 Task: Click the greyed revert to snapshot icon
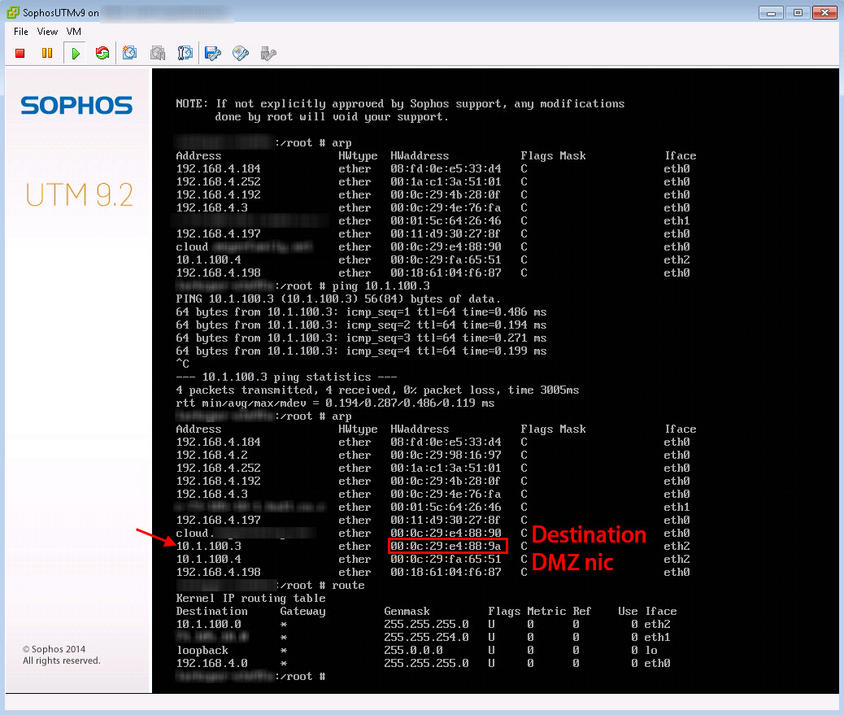point(158,53)
